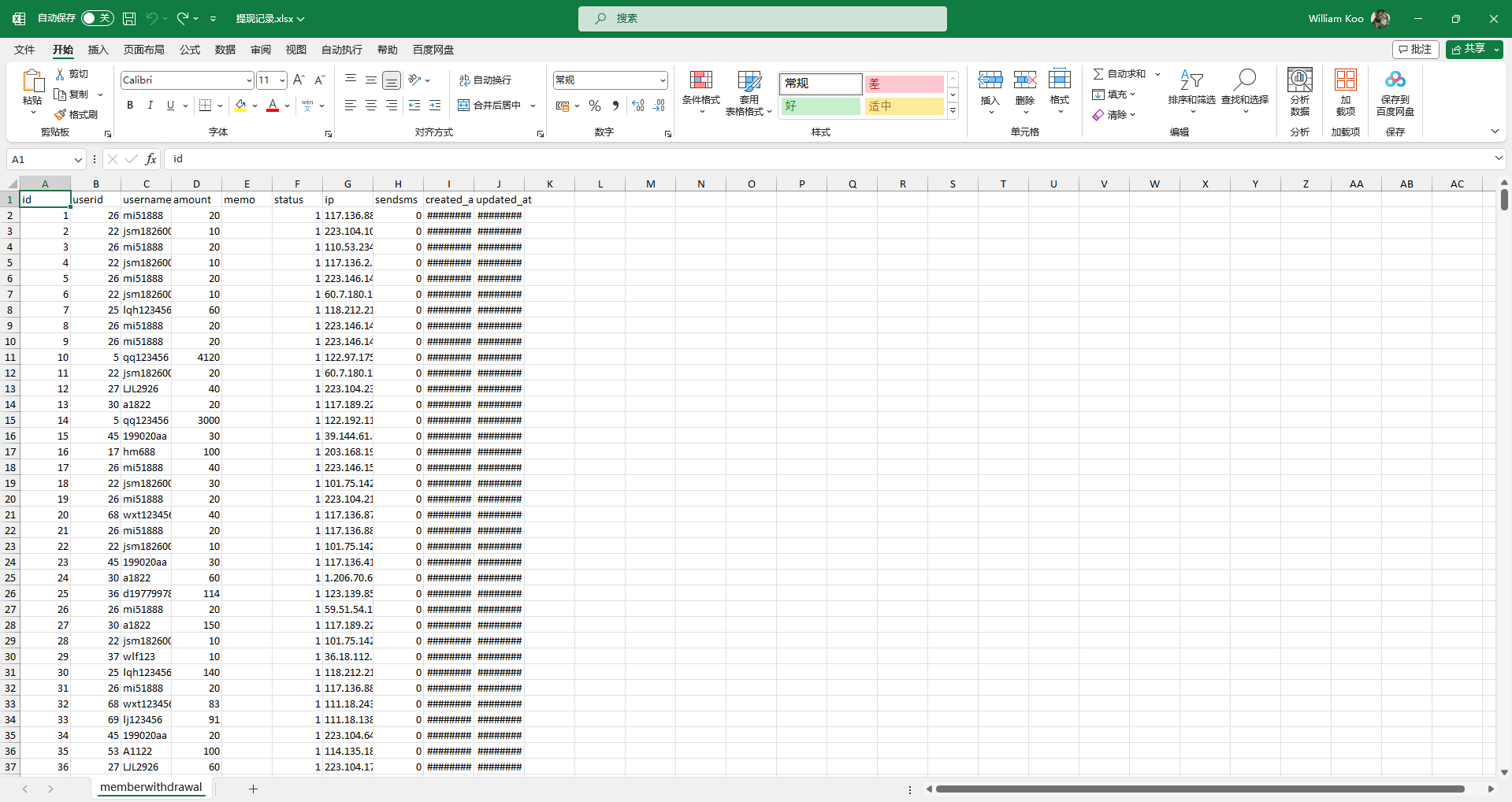Click the Percent Style icon
Screen dimensions: 1512x802
[595, 106]
